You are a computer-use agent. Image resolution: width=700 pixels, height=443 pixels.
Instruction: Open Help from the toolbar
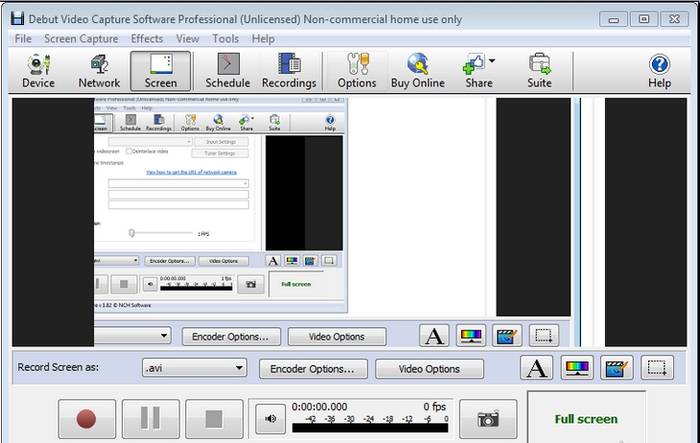coord(659,71)
